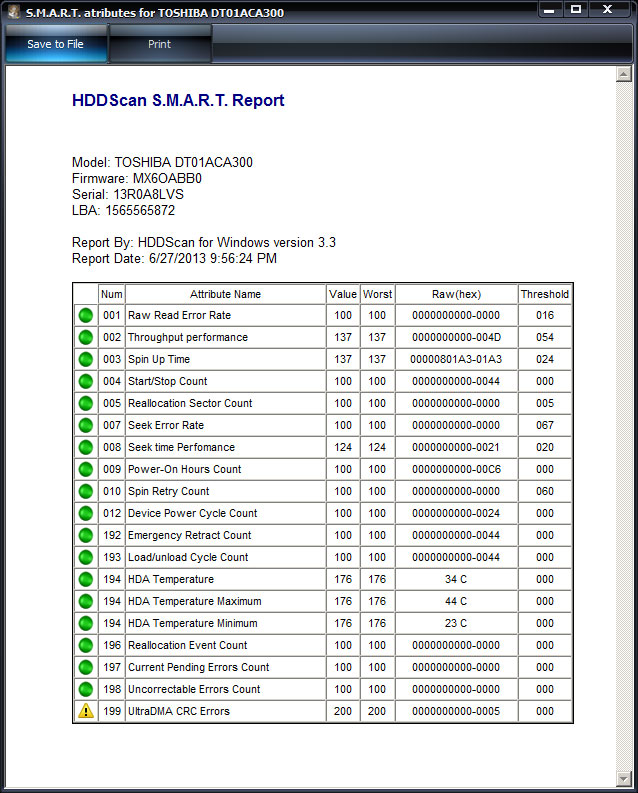Image resolution: width=638 pixels, height=793 pixels.
Task: Click raw value 0000000000-004D
Action: (456, 337)
